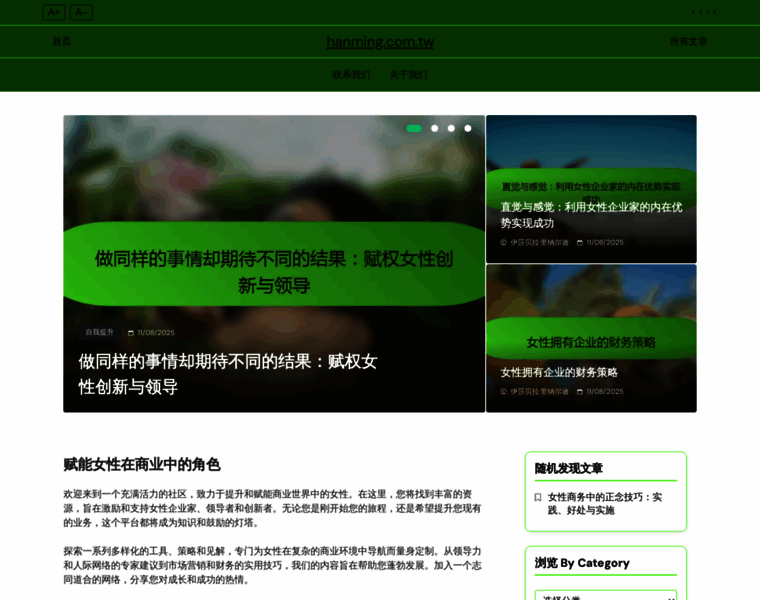Click green banner title on main slide
The width and height of the screenshot is (760, 600).
click(274, 272)
